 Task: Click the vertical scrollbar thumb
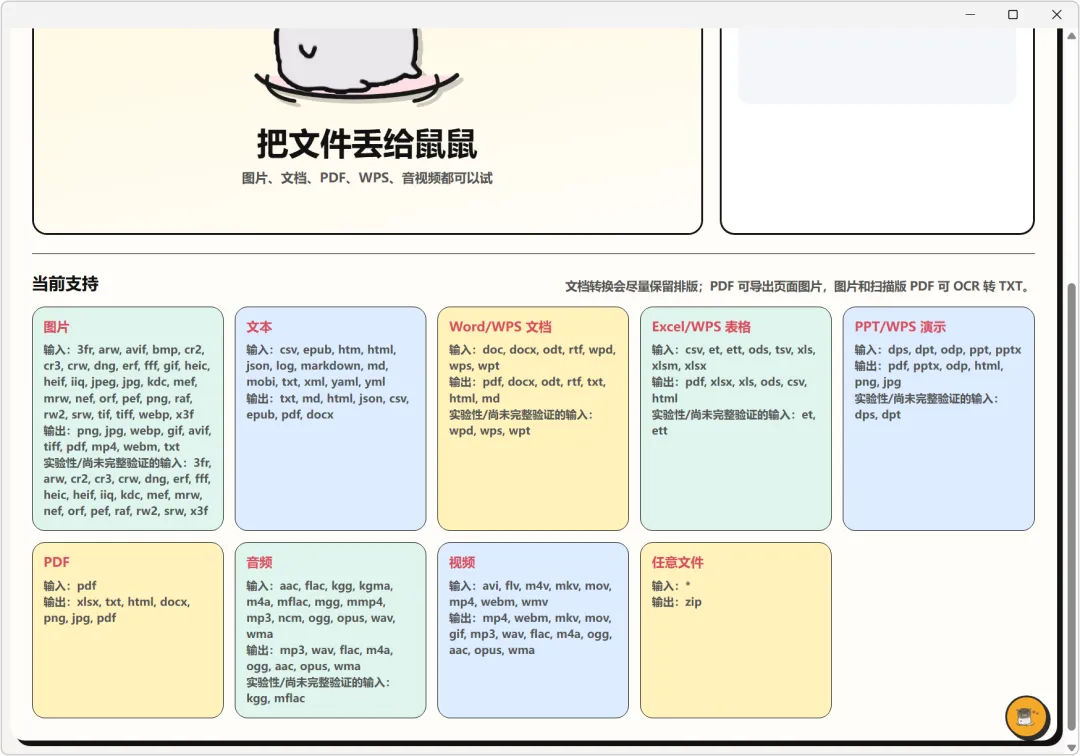tap(1071, 508)
